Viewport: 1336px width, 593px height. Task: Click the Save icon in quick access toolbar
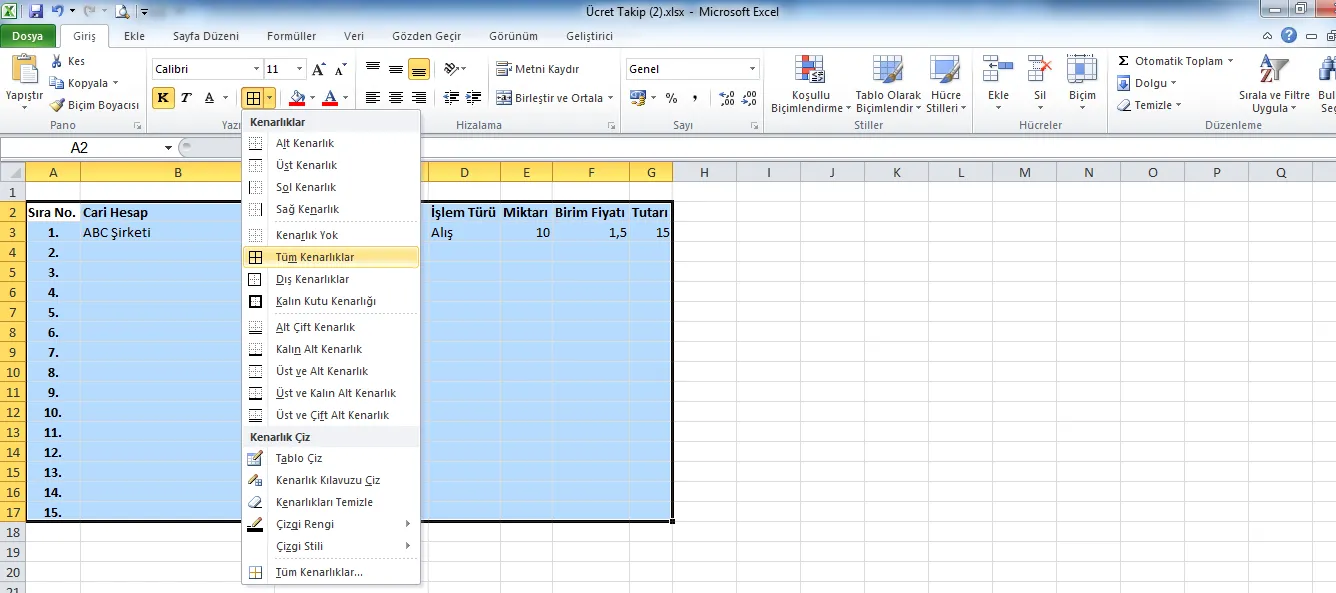click(36, 12)
